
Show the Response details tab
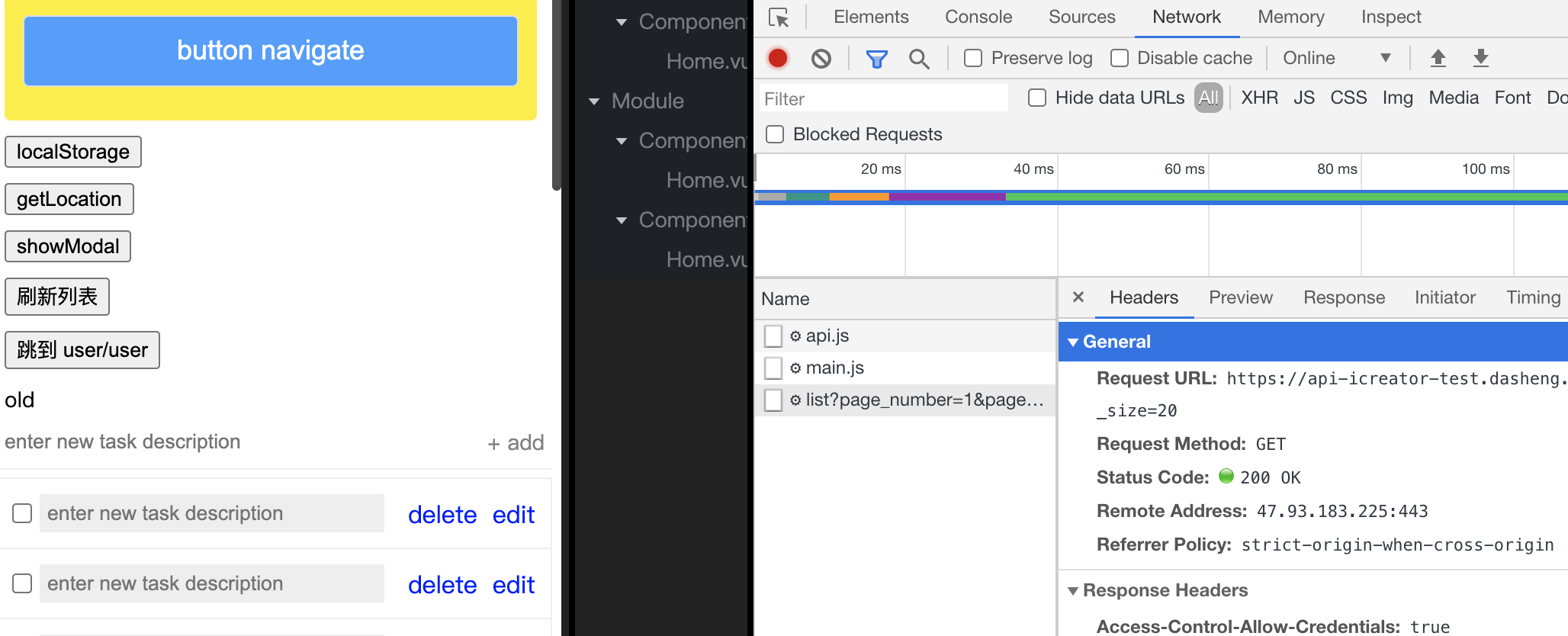[x=1344, y=297]
